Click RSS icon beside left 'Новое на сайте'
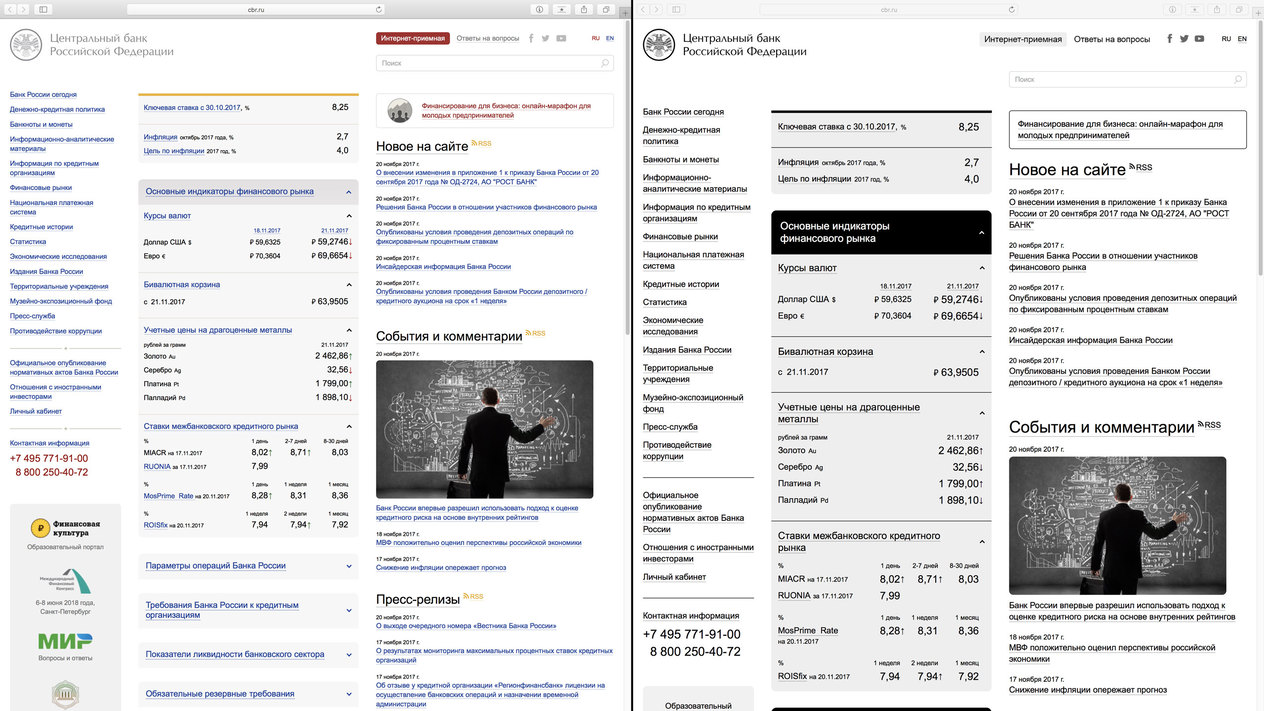Image resolution: width=1264 pixels, height=711 pixels. click(x=481, y=144)
